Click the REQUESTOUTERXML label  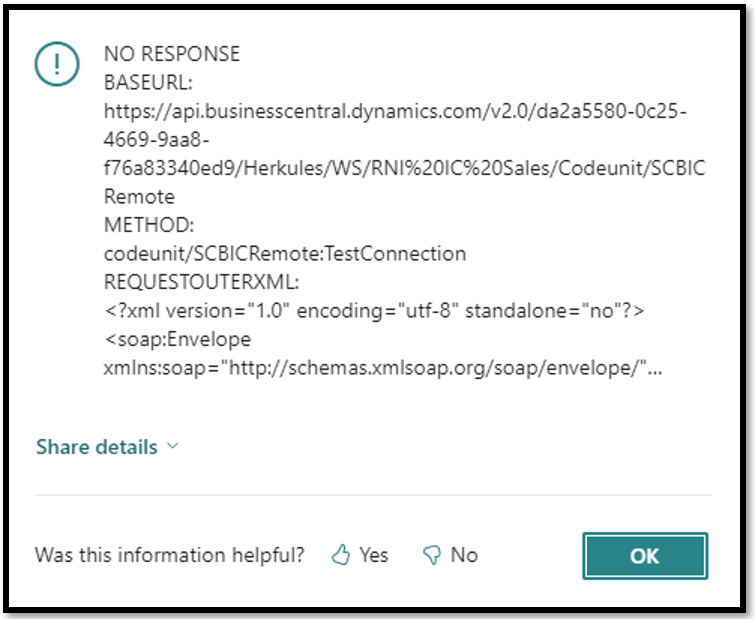(x=201, y=282)
